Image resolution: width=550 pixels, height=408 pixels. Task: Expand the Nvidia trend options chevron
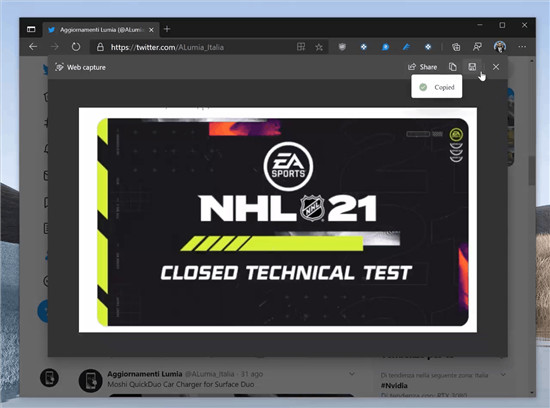click(503, 375)
